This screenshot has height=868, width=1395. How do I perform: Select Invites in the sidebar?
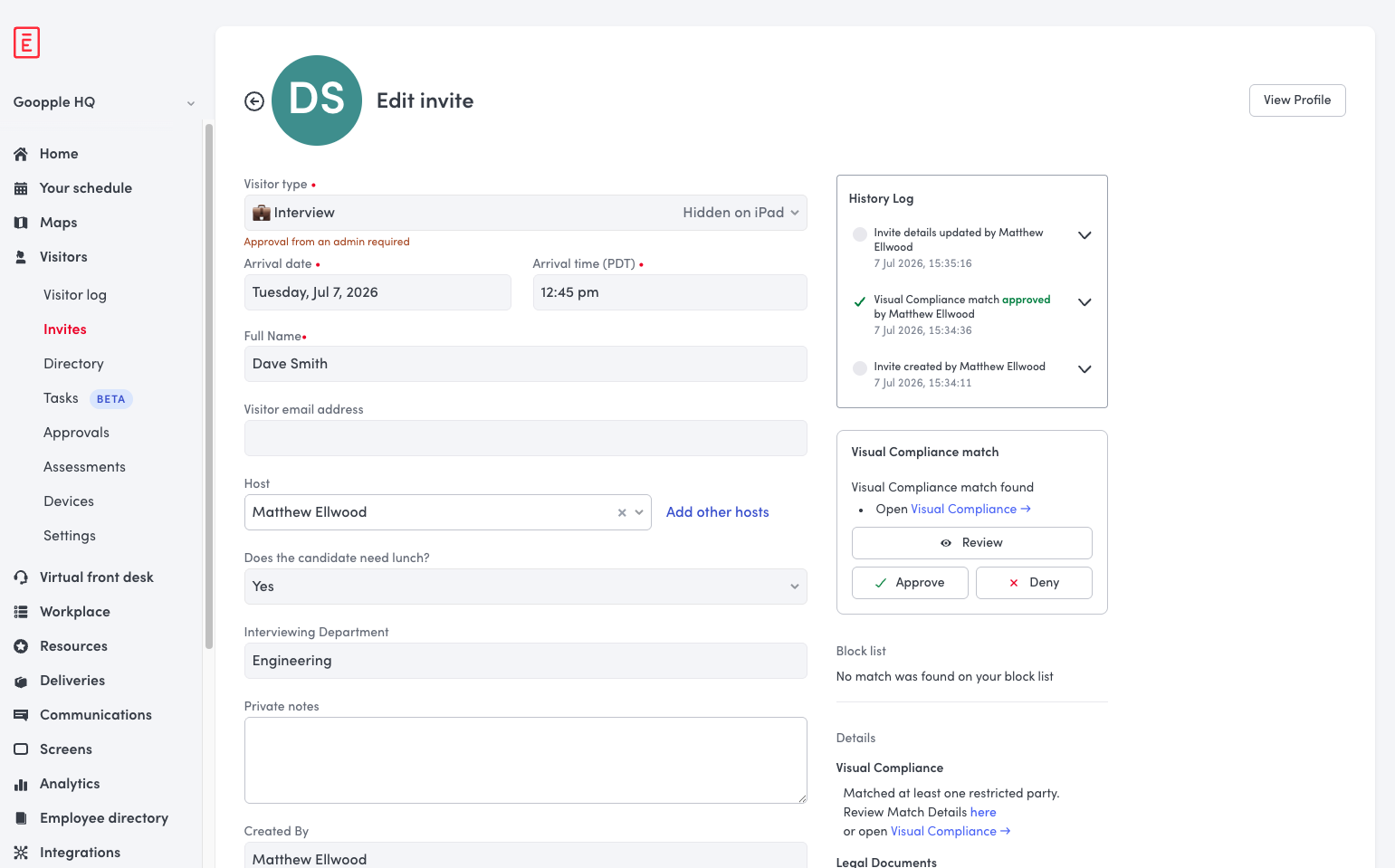(x=65, y=329)
